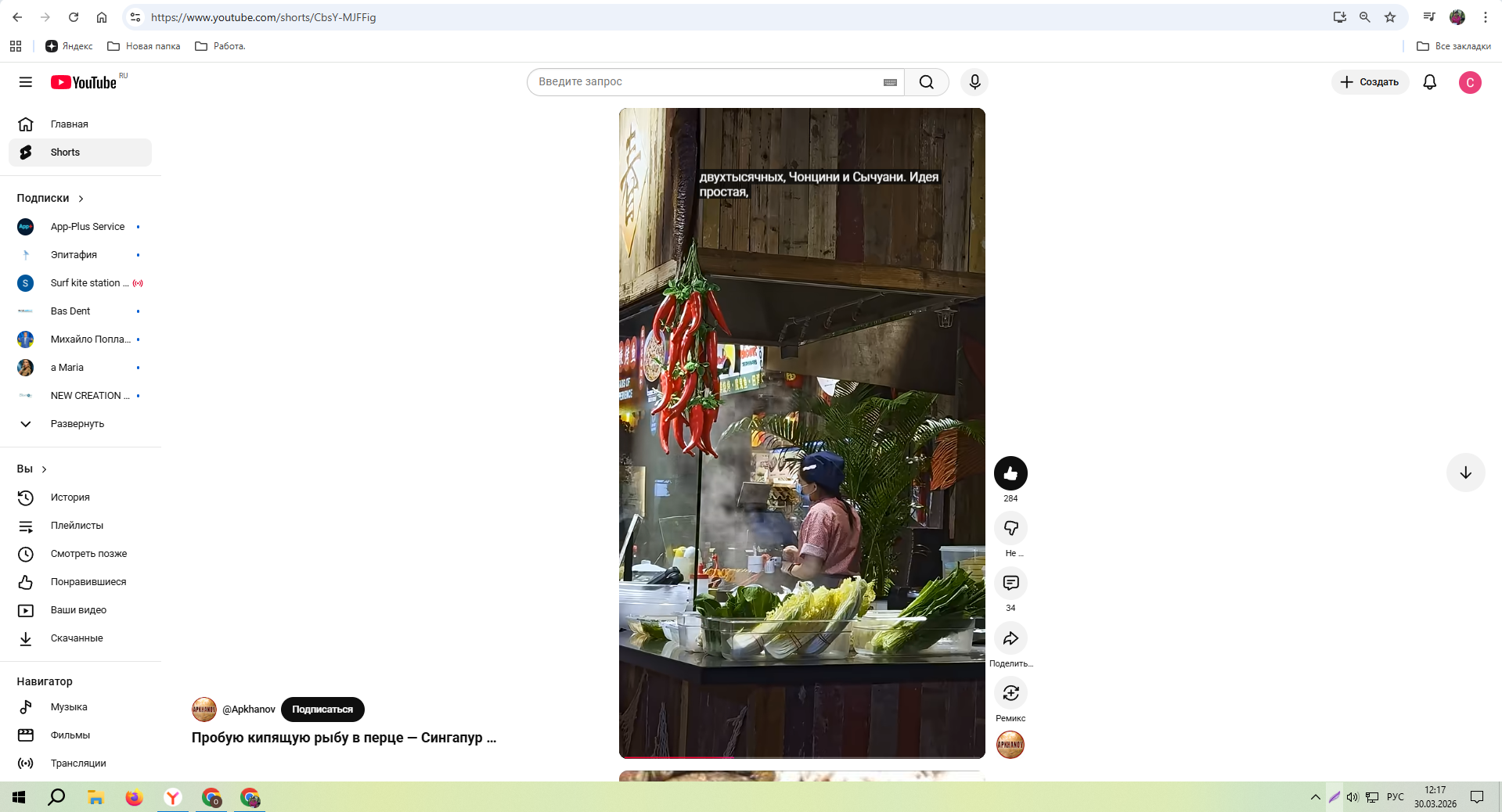Open Surf kite station live channel

(80, 283)
